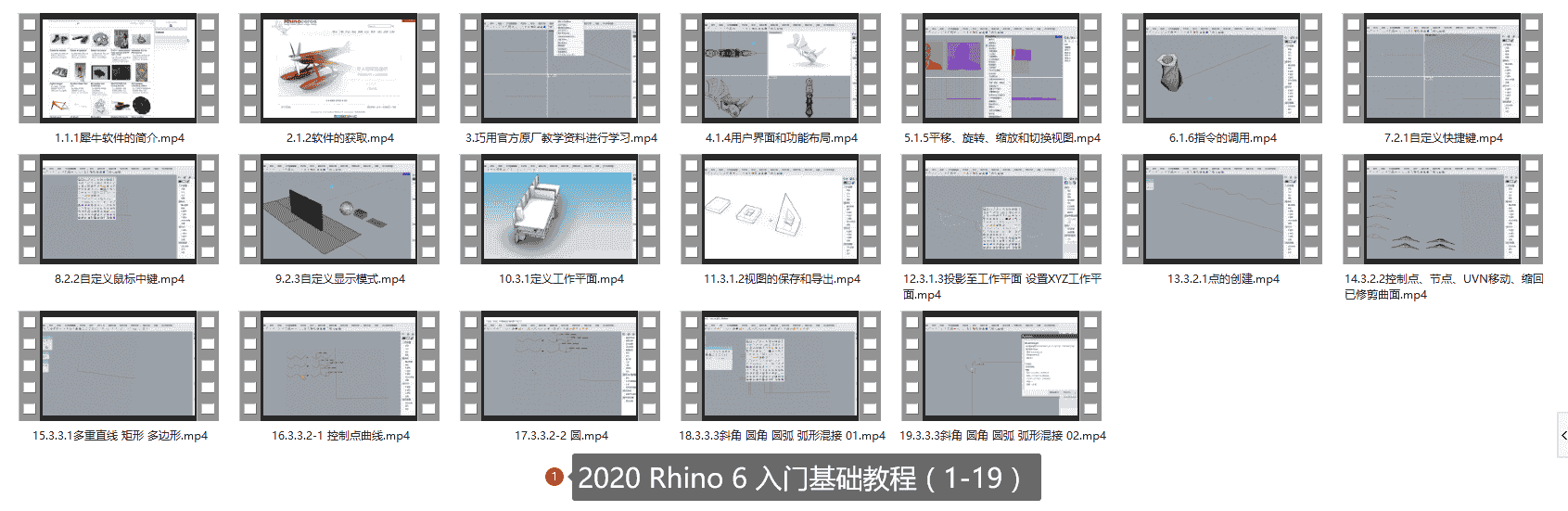Viewport: 1568px width, 511px height.
Task: Open thumbnail 11.3.1.2视图的保存和导出
Action: (x=781, y=210)
